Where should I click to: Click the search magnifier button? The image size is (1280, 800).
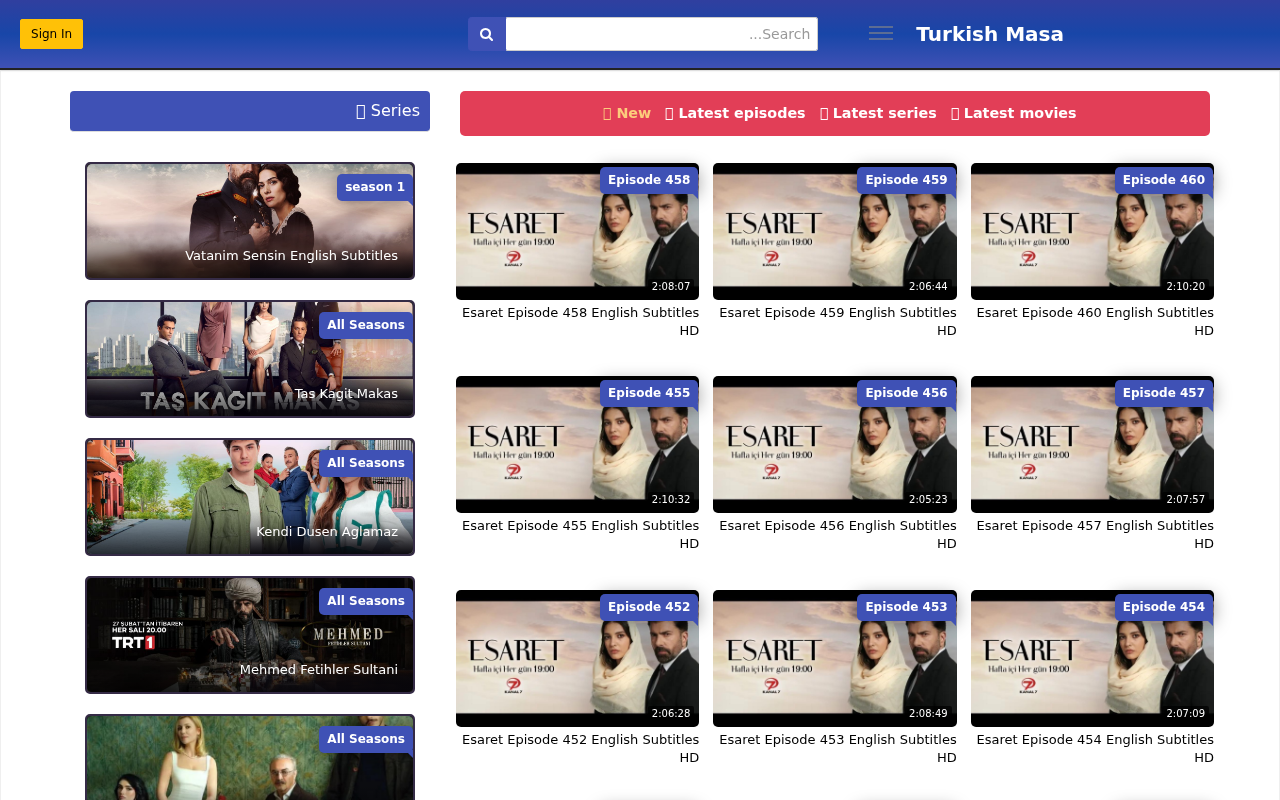487,34
